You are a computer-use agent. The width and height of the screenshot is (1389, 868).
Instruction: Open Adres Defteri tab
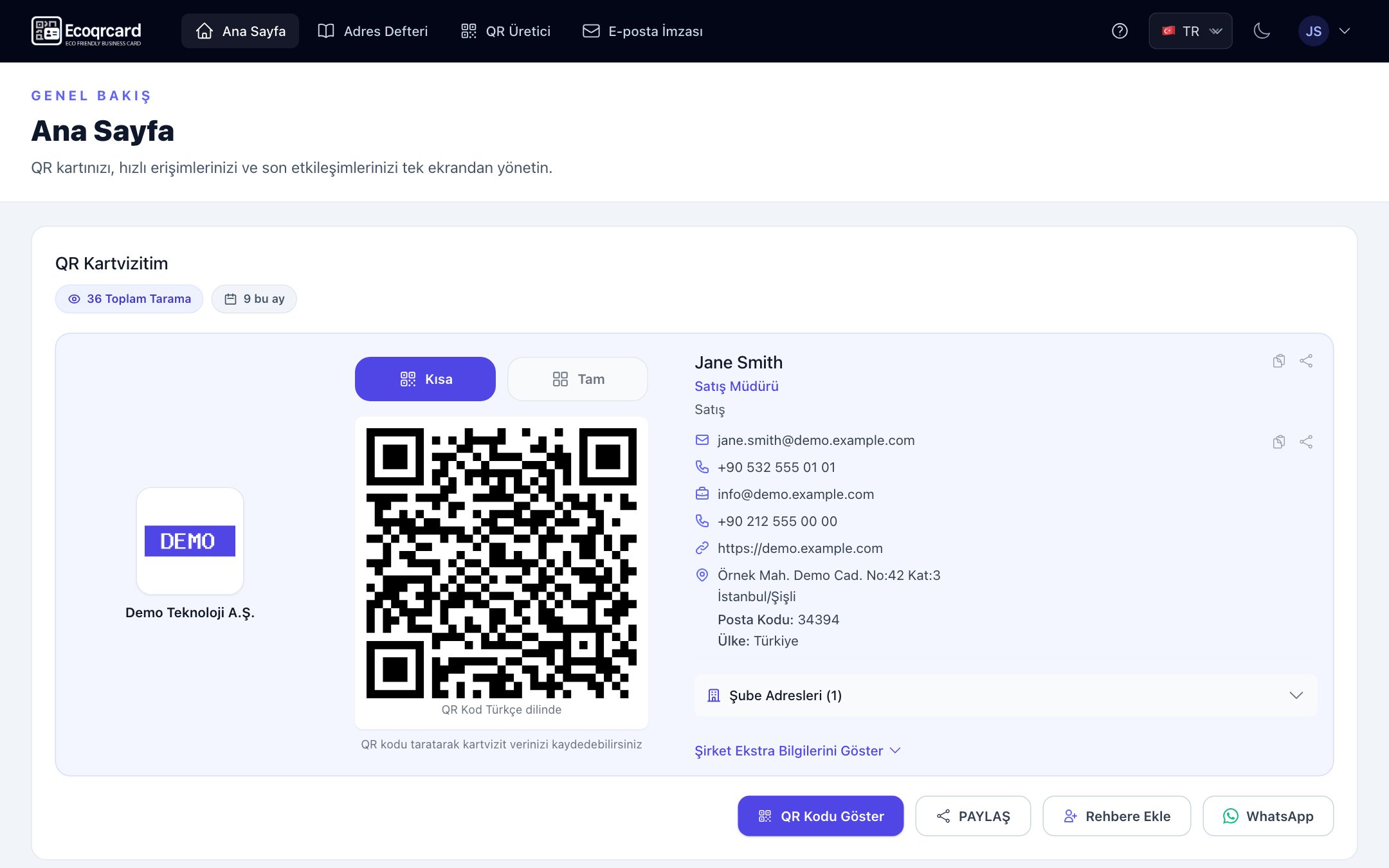point(372,31)
